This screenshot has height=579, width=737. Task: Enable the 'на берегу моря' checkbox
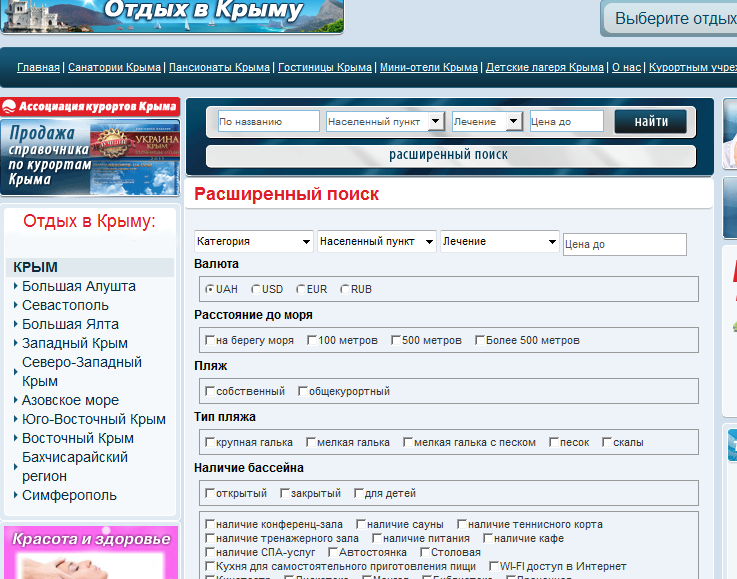click(210, 340)
